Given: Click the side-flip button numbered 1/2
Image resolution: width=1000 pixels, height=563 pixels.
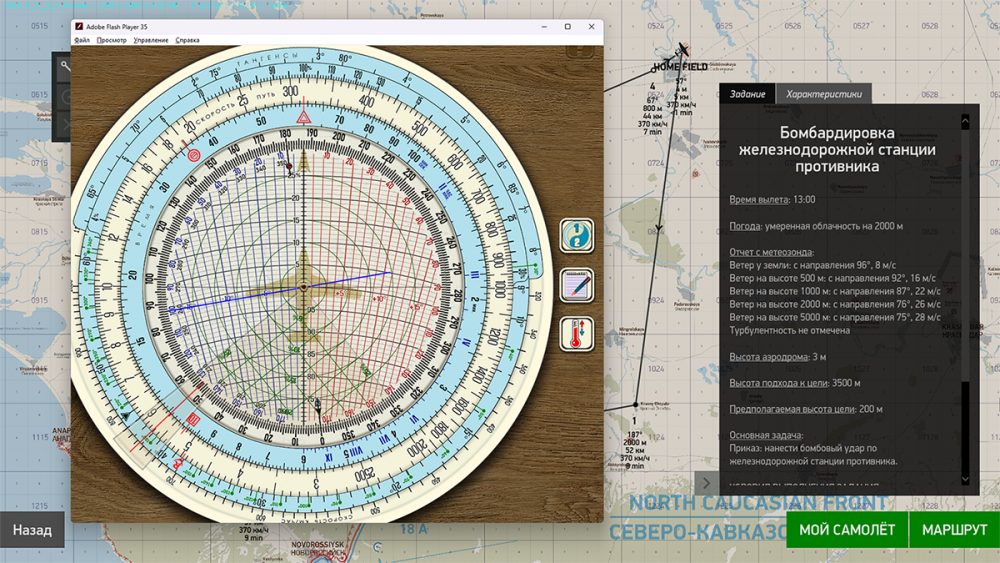Looking at the screenshot, I should 576,236.
